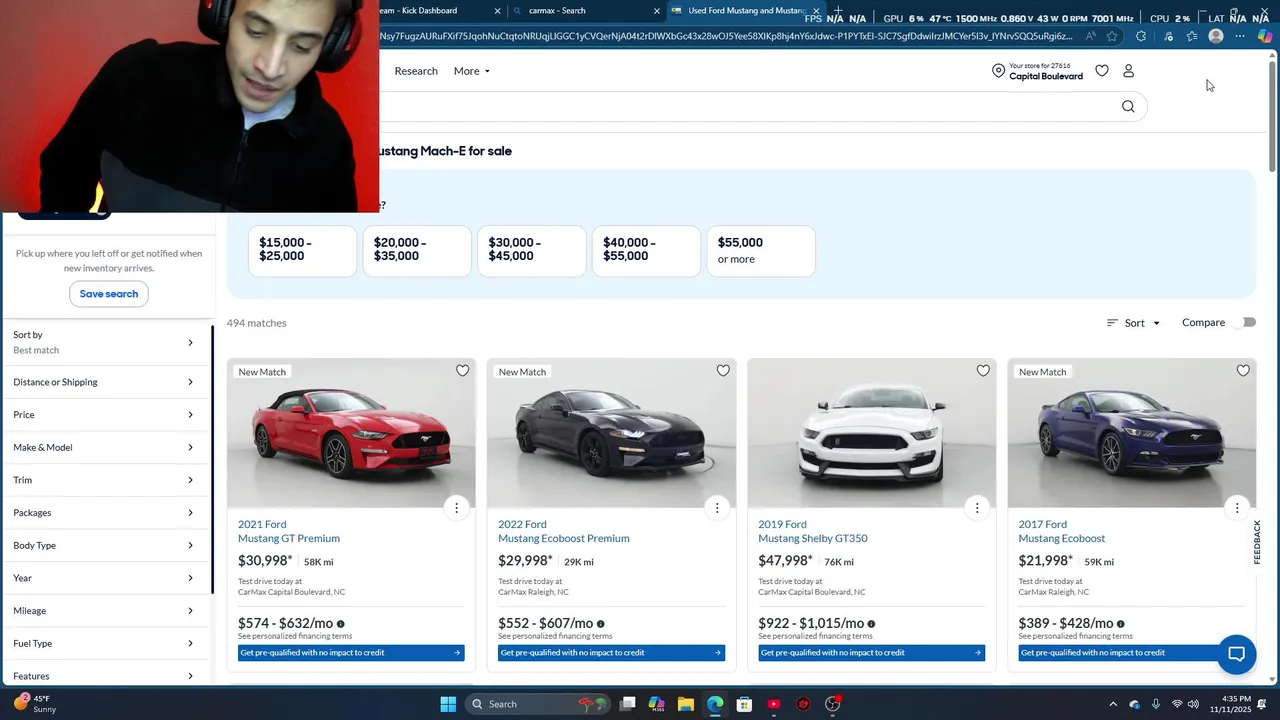Click the CarMax search magnifier icon
The height and width of the screenshot is (720, 1280).
[x=1128, y=107]
